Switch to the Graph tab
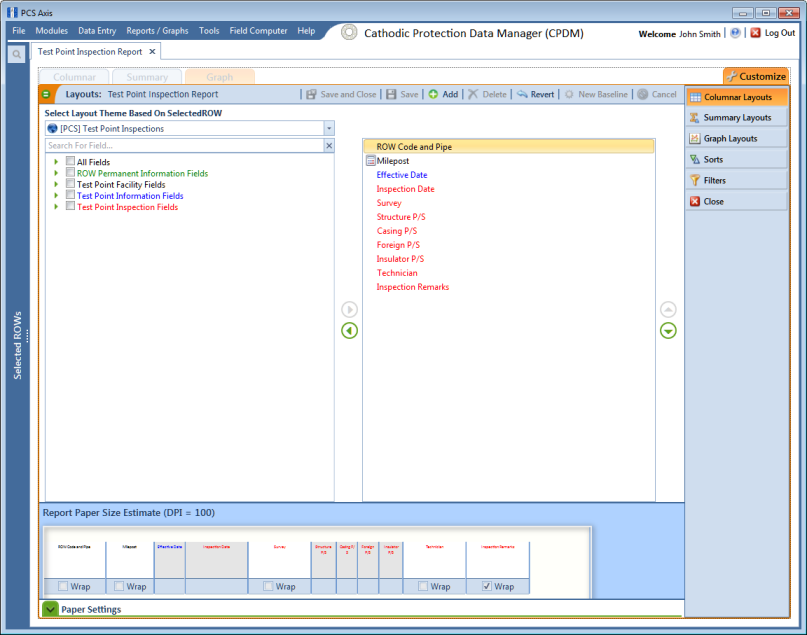This screenshot has width=807, height=635. click(x=220, y=77)
